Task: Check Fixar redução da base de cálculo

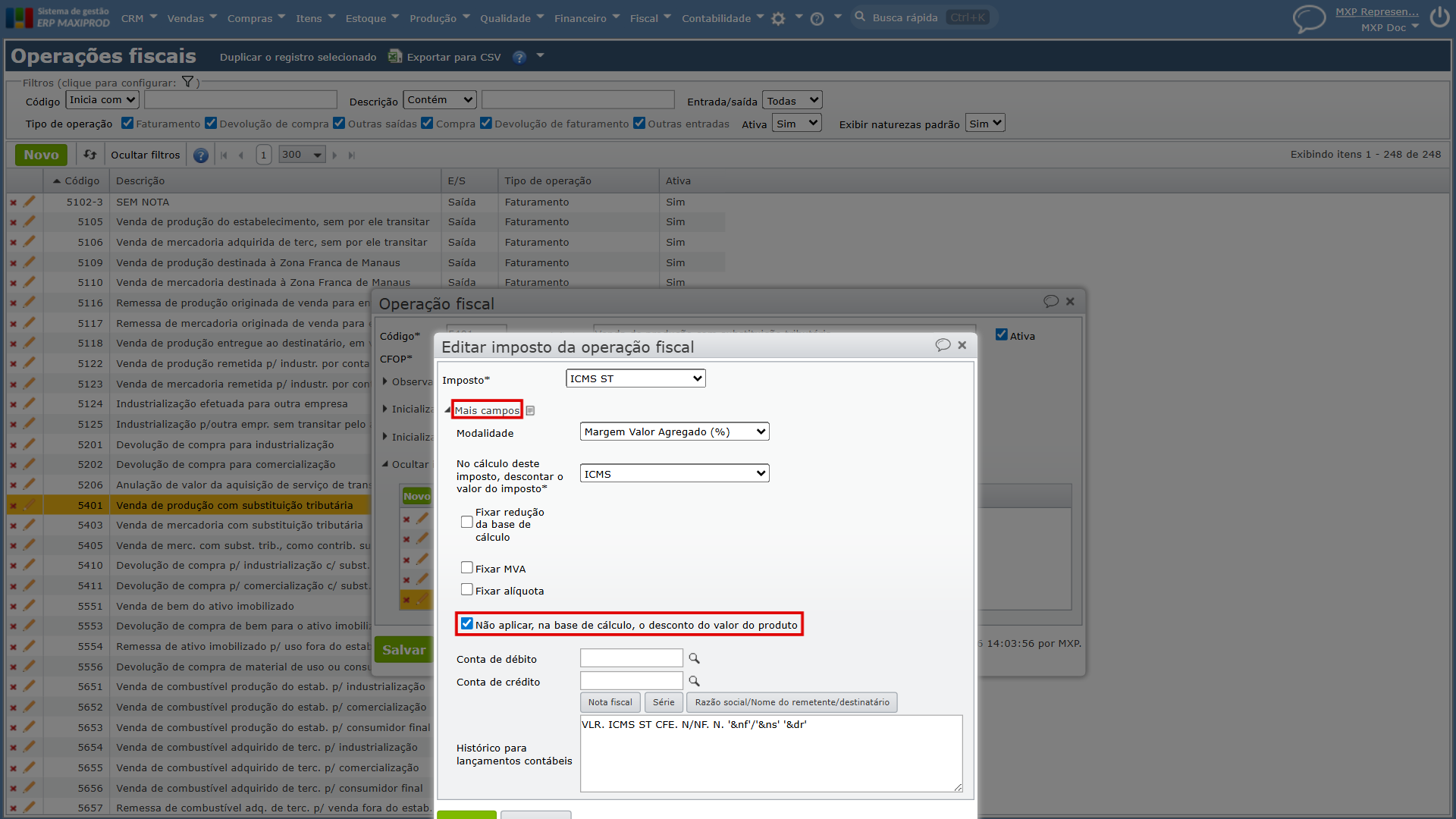Action: coord(467,522)
